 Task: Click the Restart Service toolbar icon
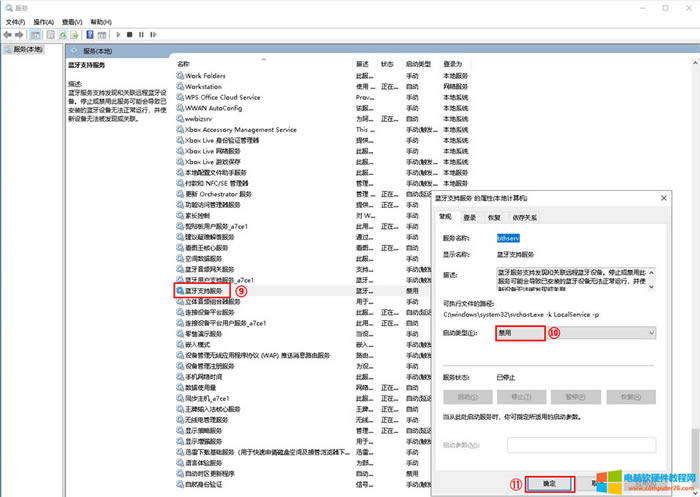tap(151, 34)
